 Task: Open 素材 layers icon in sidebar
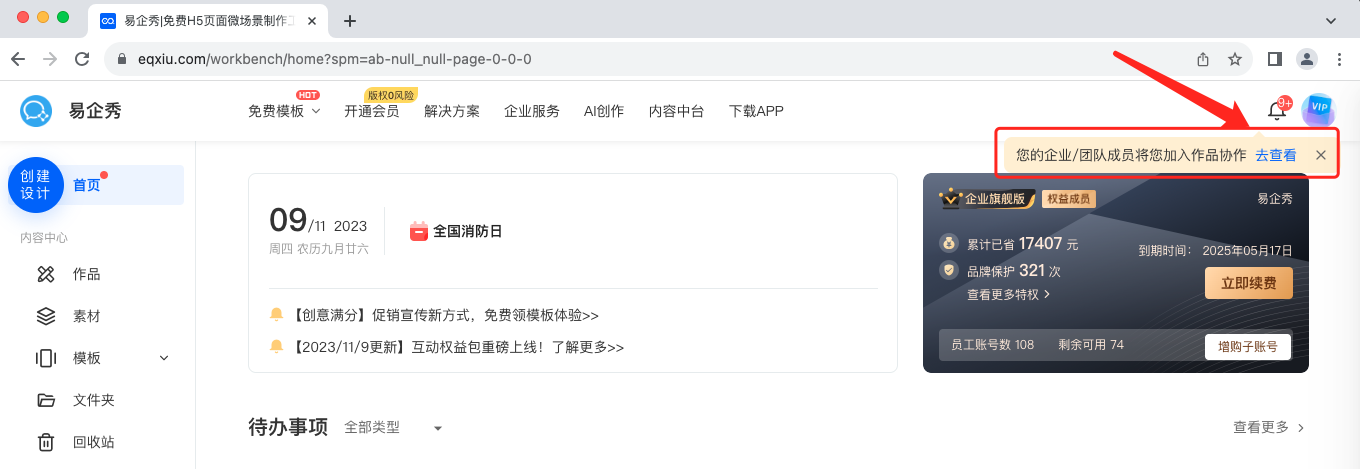(x=46, y=316)
